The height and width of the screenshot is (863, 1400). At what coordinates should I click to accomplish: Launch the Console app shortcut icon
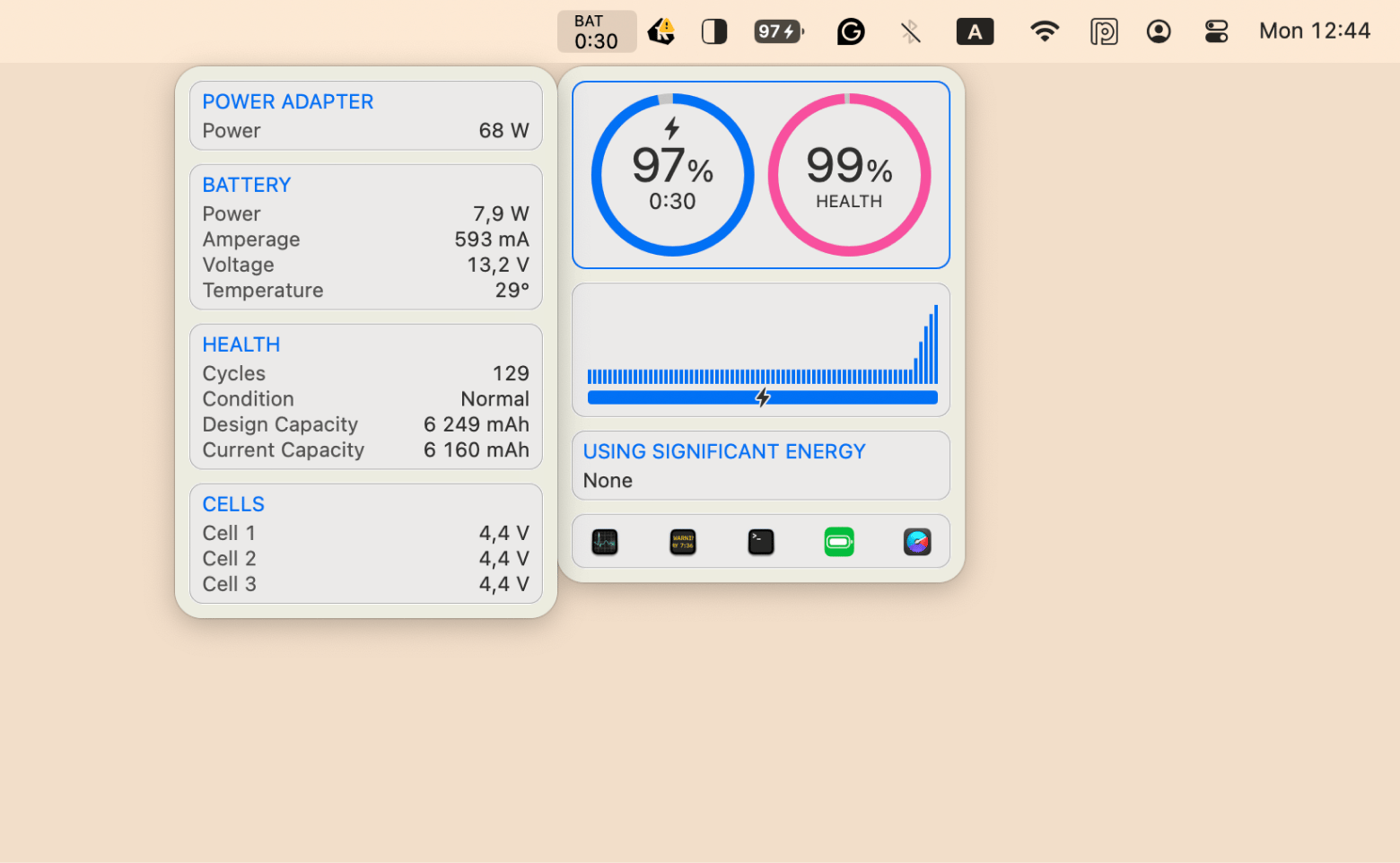pyautogui.click(x=683, y=542)
